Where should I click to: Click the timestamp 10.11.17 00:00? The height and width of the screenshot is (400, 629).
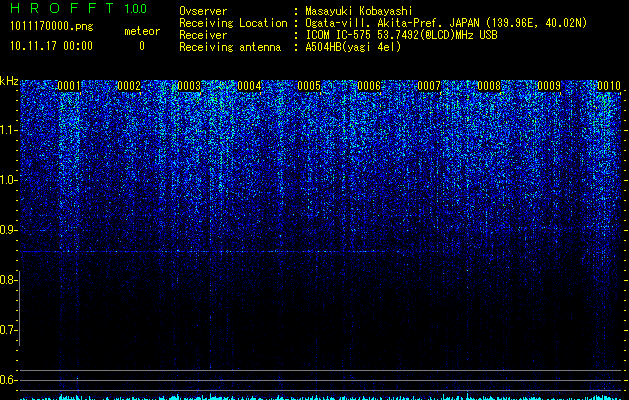(51, 46)
